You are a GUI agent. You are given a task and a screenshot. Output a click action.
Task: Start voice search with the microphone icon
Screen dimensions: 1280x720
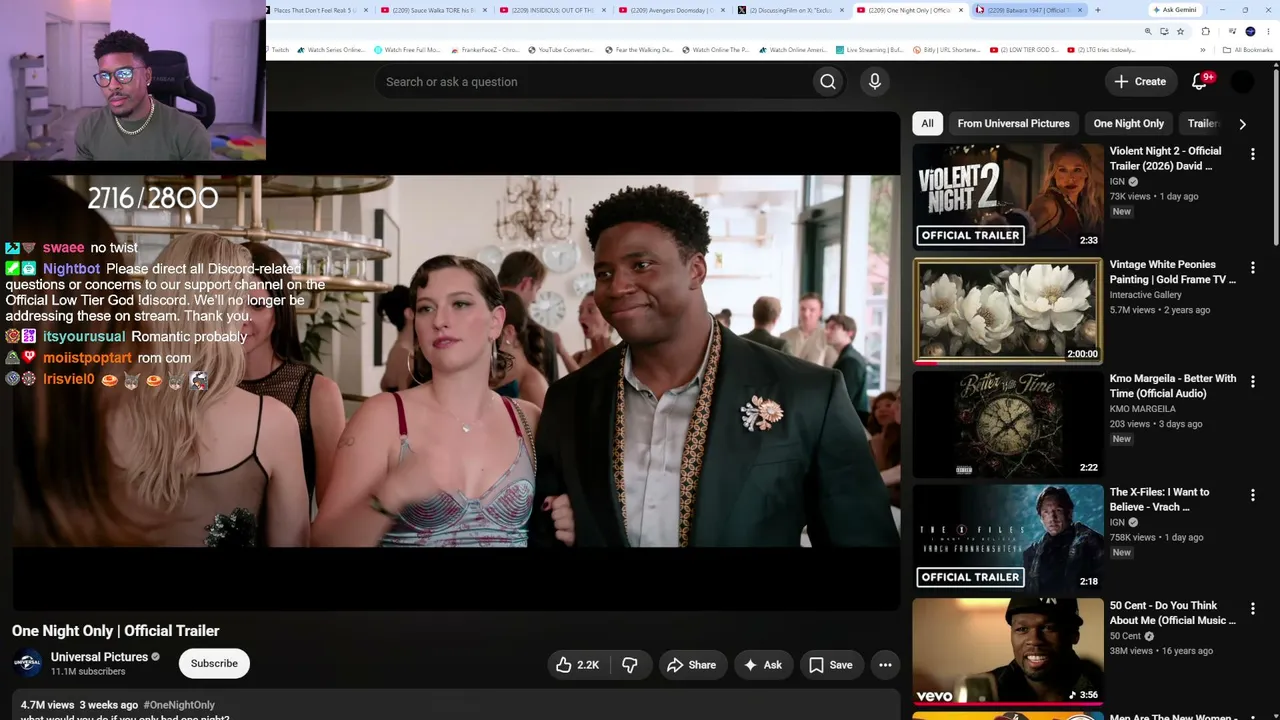click(875, 82)
